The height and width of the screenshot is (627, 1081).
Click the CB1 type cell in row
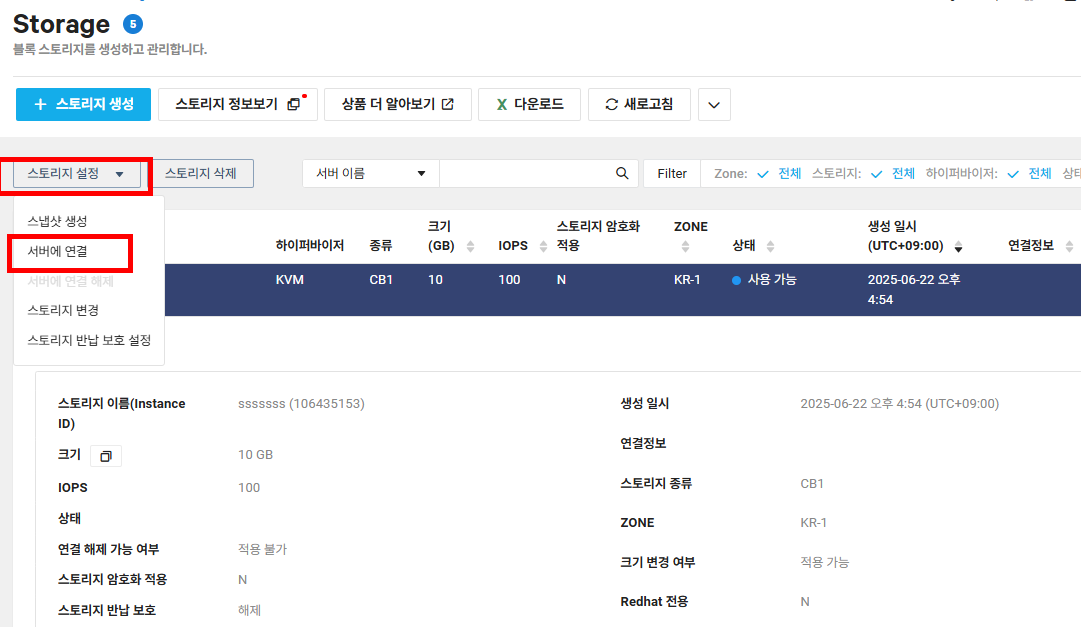click(381, 280)
